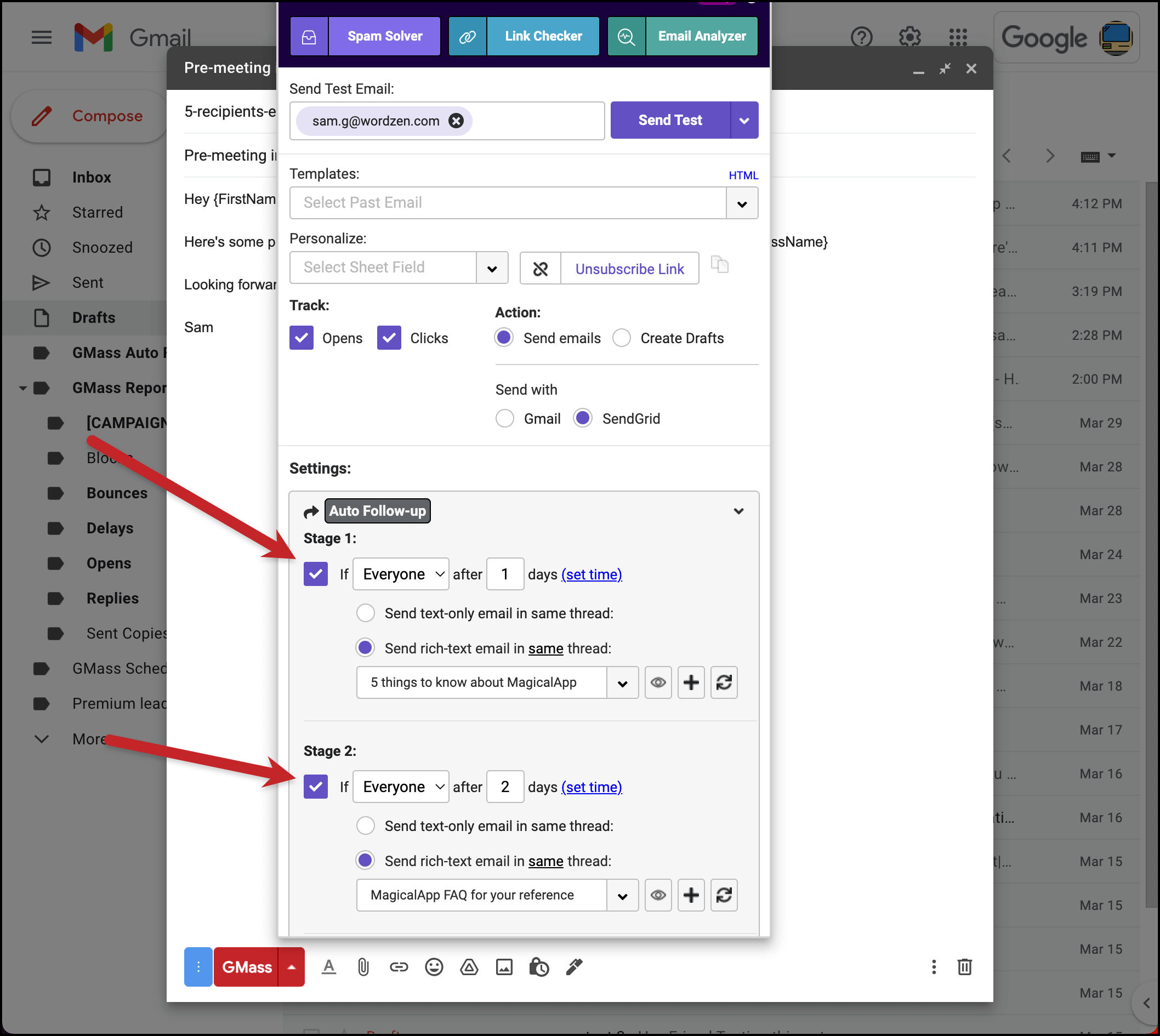Insert emoji with the smiley icon
This screenshot has width=1160, height=1036.
point(434,967)
